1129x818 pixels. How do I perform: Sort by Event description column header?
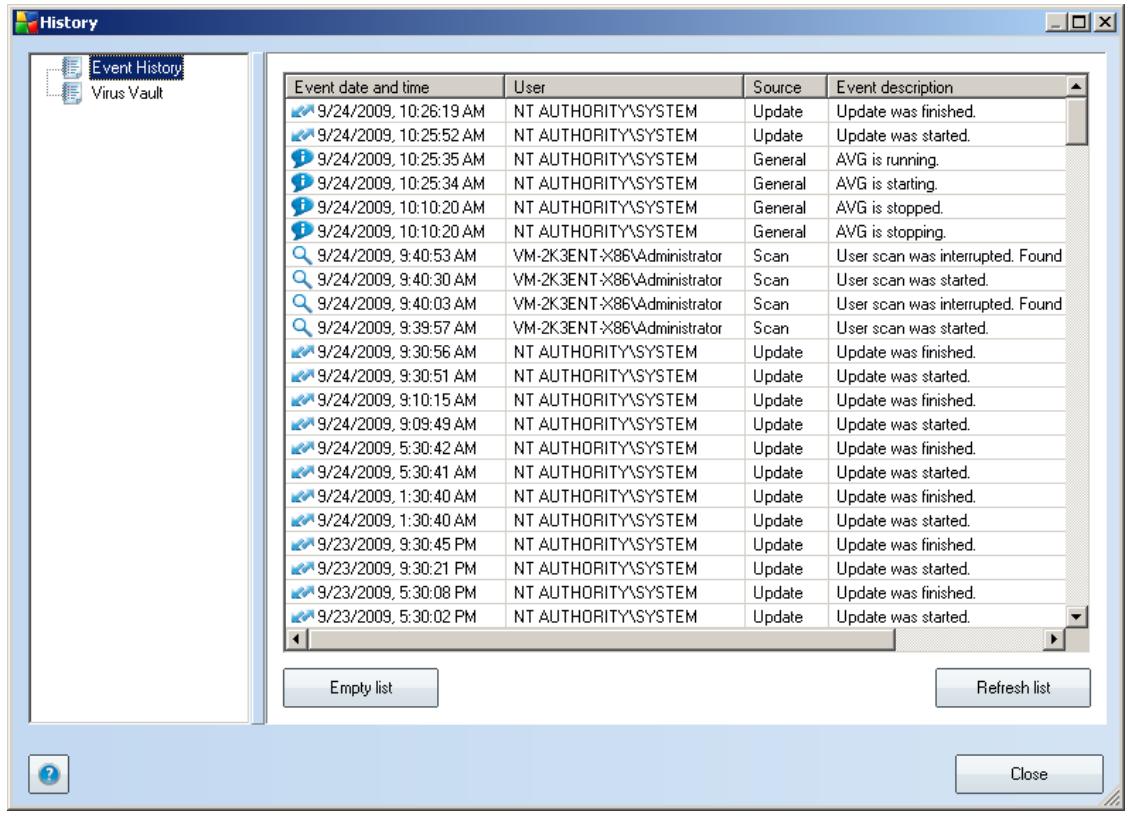click(946, 87)
